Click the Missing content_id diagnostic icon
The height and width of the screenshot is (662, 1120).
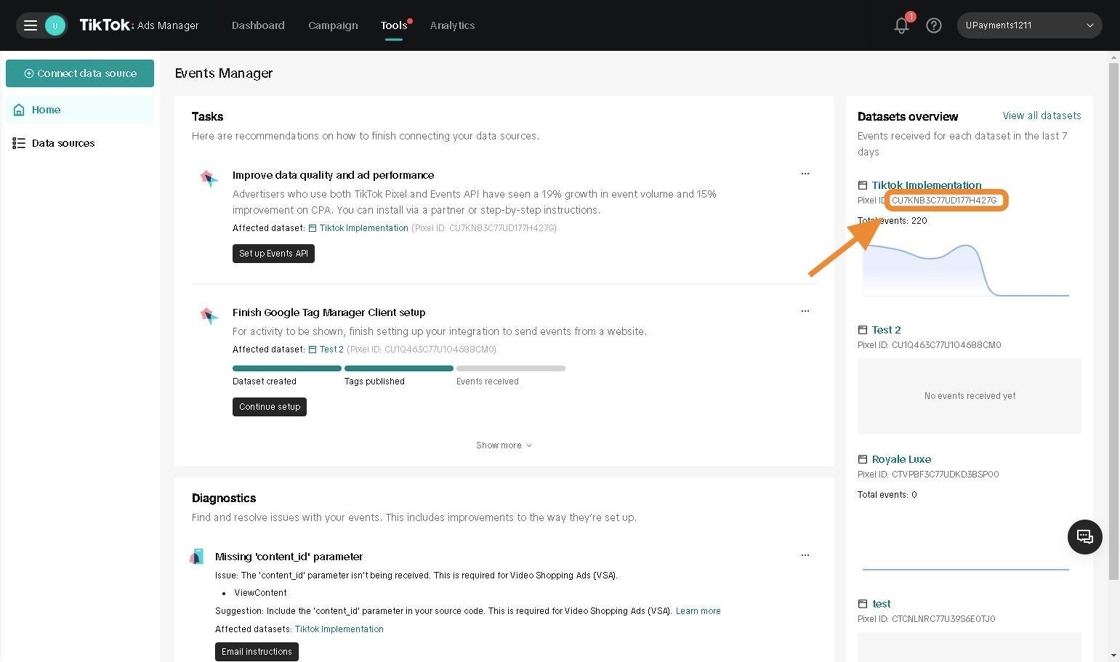pyautogui.click(x=197, y=556)
